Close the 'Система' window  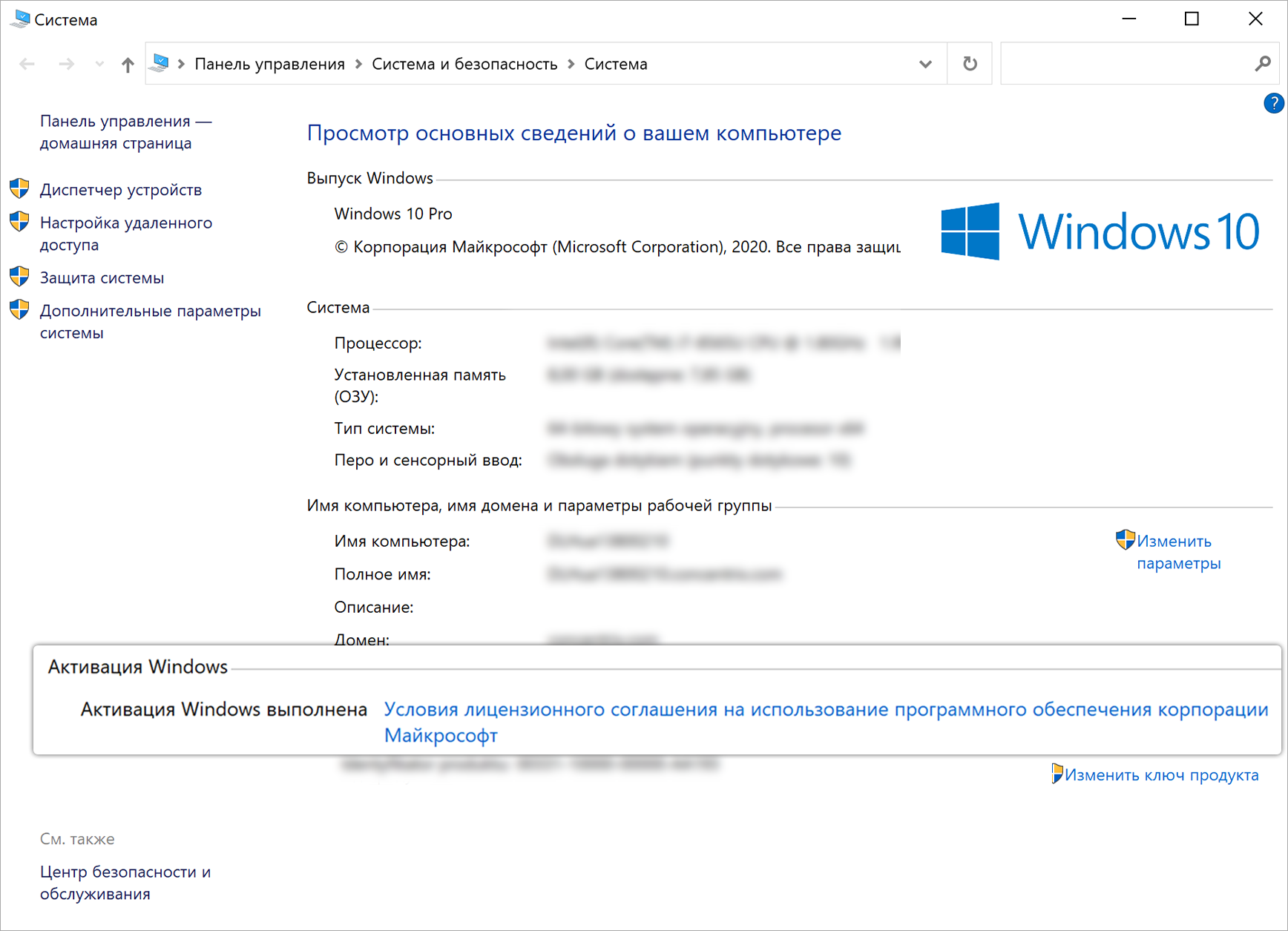pos(1255,19)
